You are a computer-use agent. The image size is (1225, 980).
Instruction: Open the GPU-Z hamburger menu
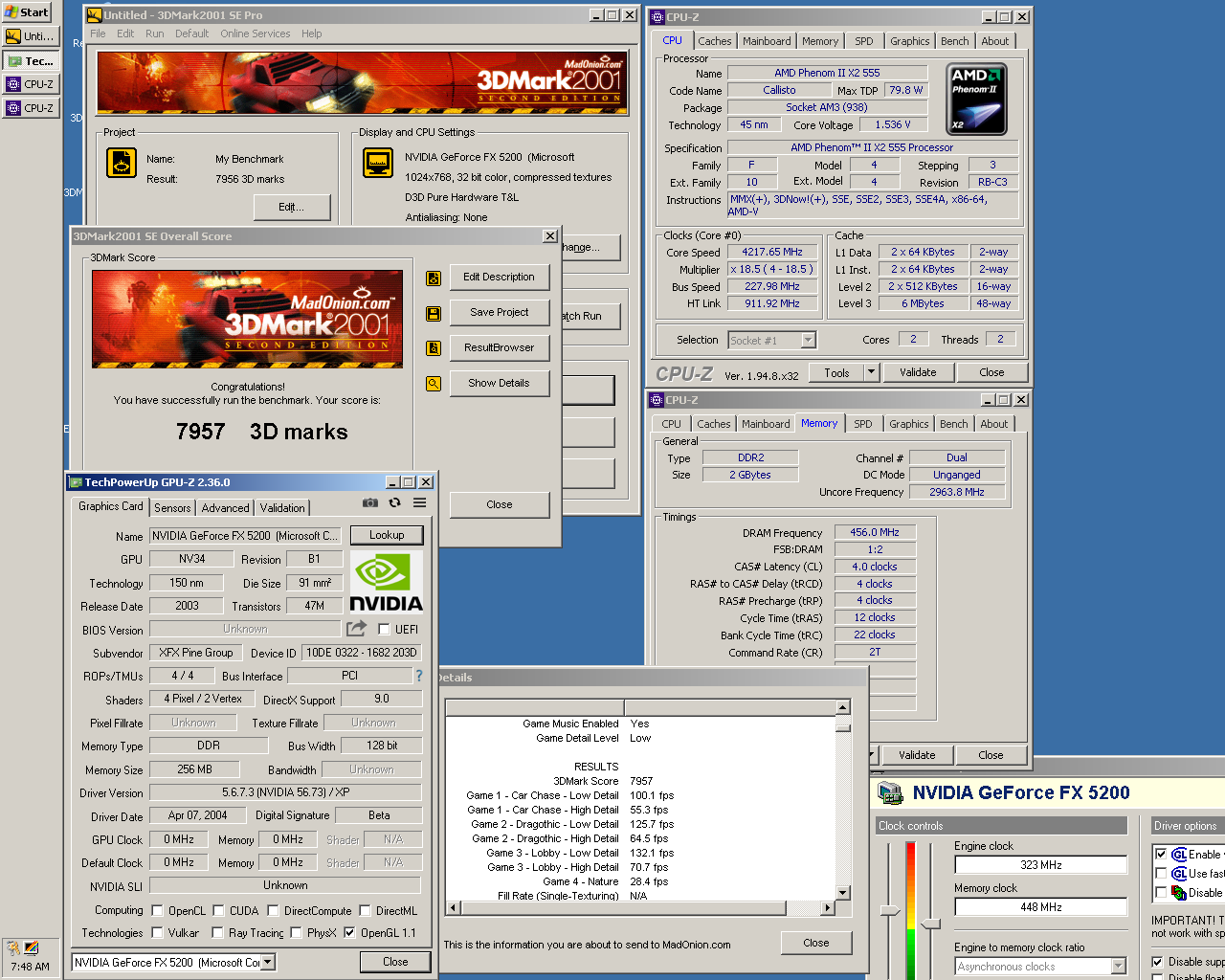click(x=419, y=502)
